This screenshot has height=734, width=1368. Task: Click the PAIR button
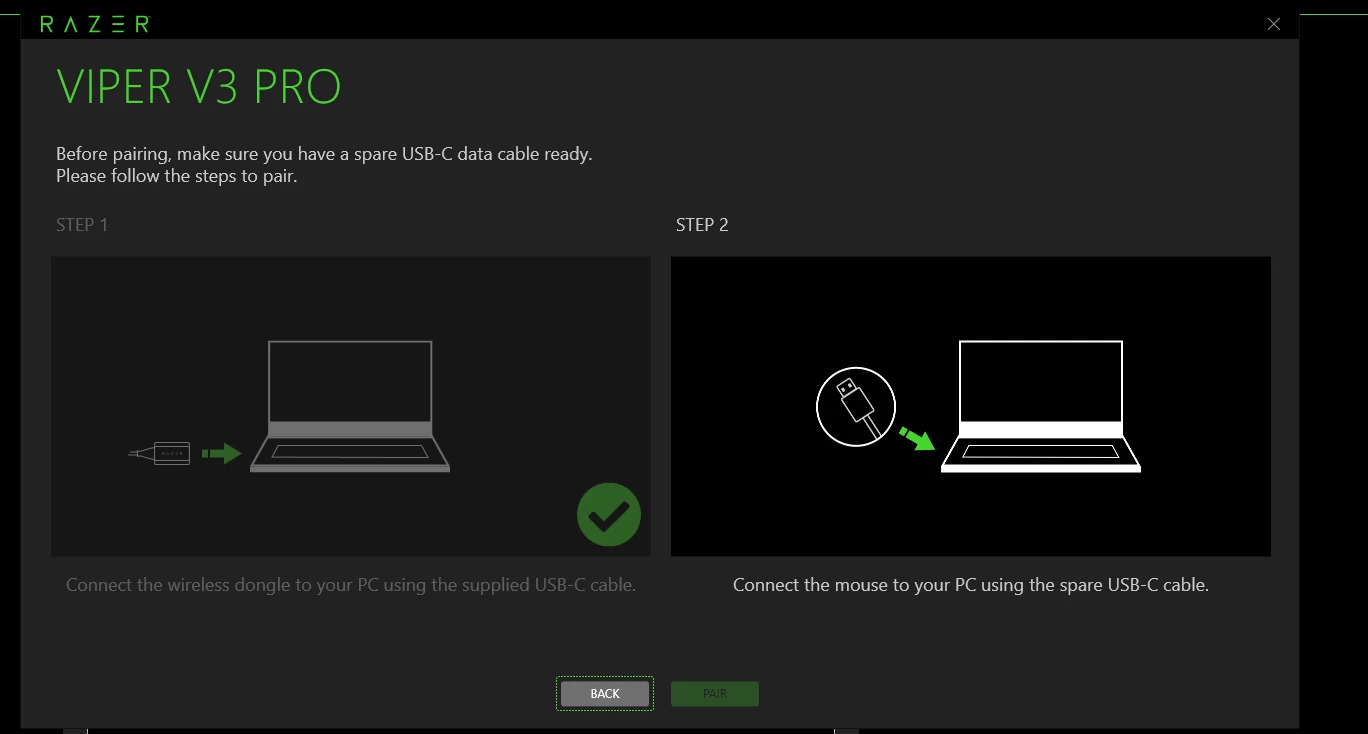click(x=715, y=693)
